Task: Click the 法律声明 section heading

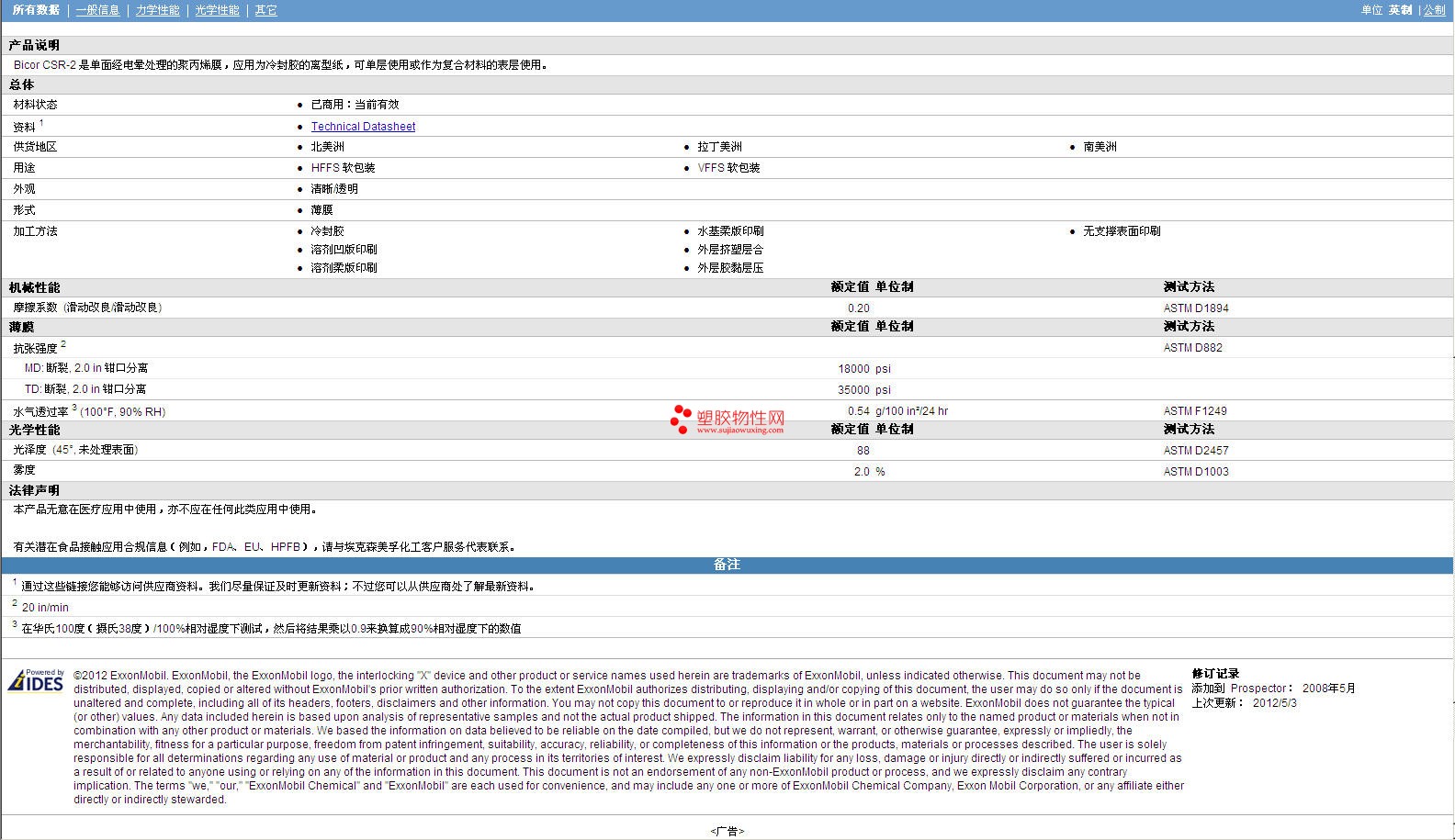Action: coord(34,490)
